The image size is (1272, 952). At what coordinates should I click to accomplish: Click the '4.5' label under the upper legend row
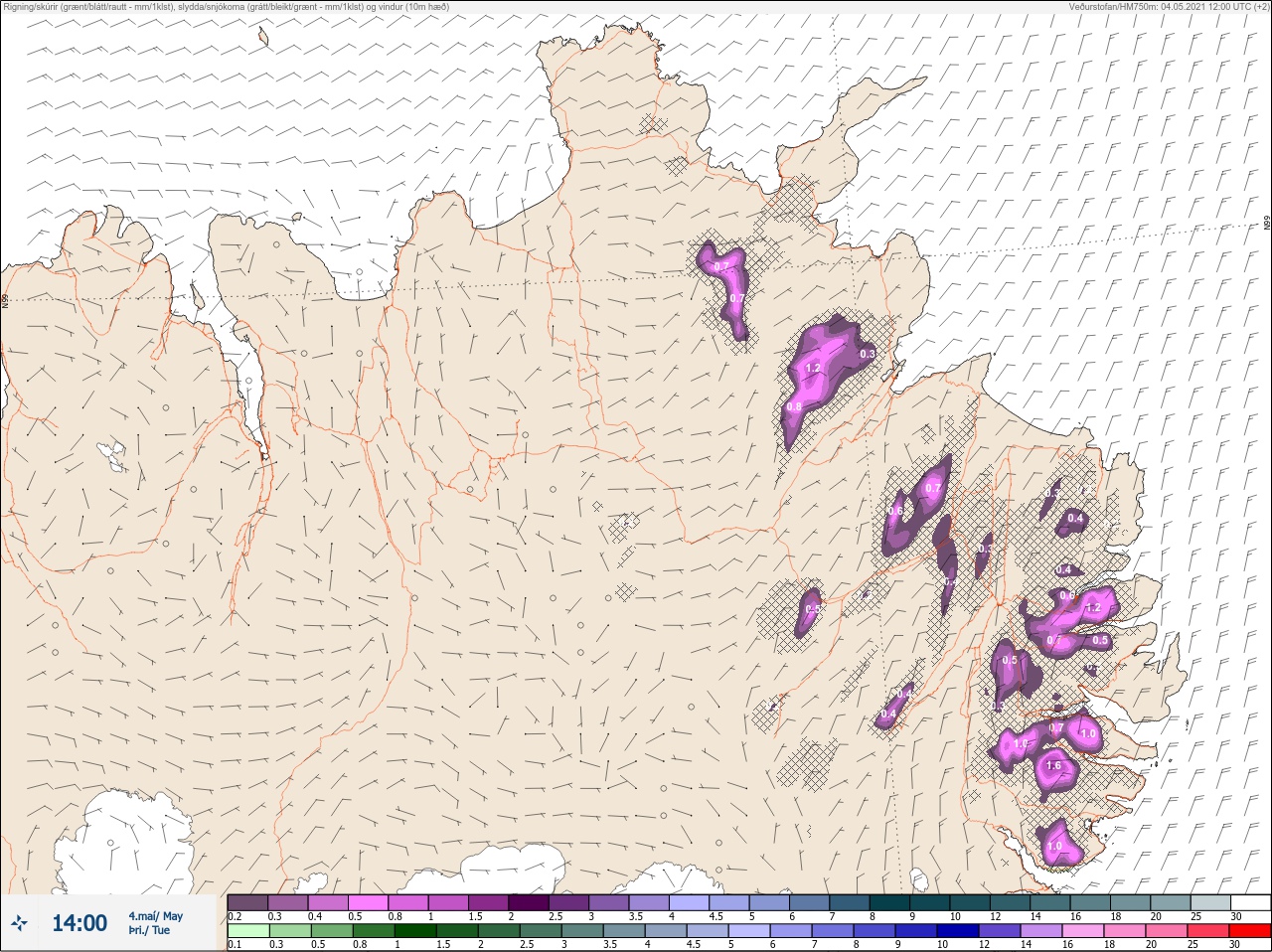pos(715,916)
